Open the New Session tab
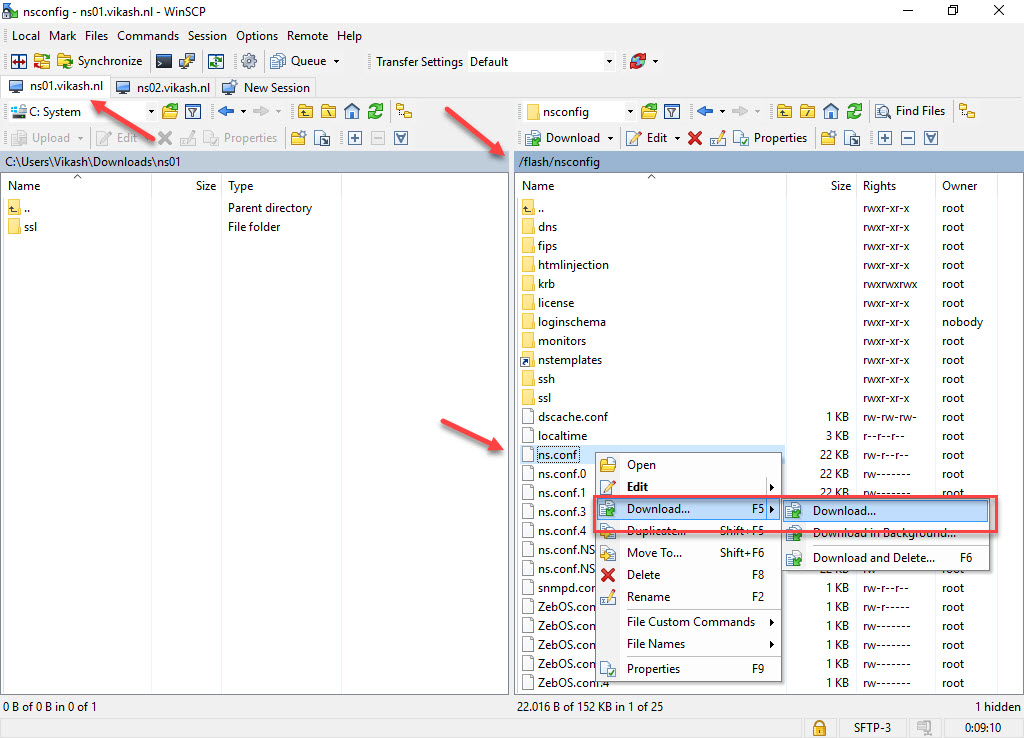 pos(266,88)
